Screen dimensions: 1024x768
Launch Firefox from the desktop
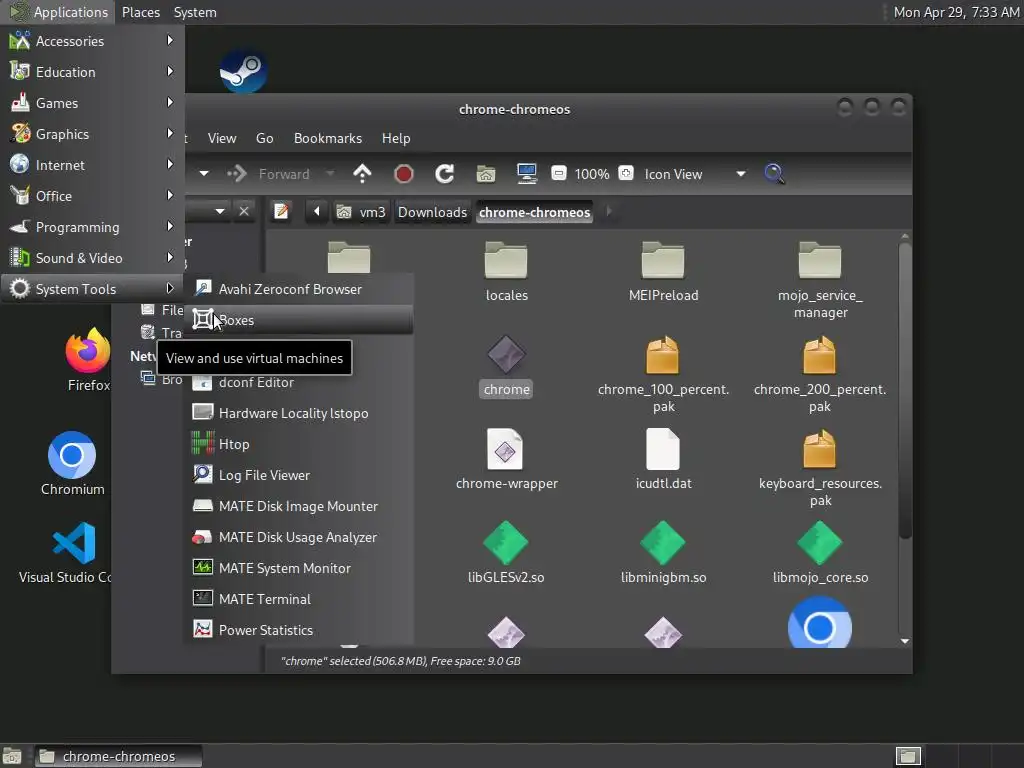88,360
